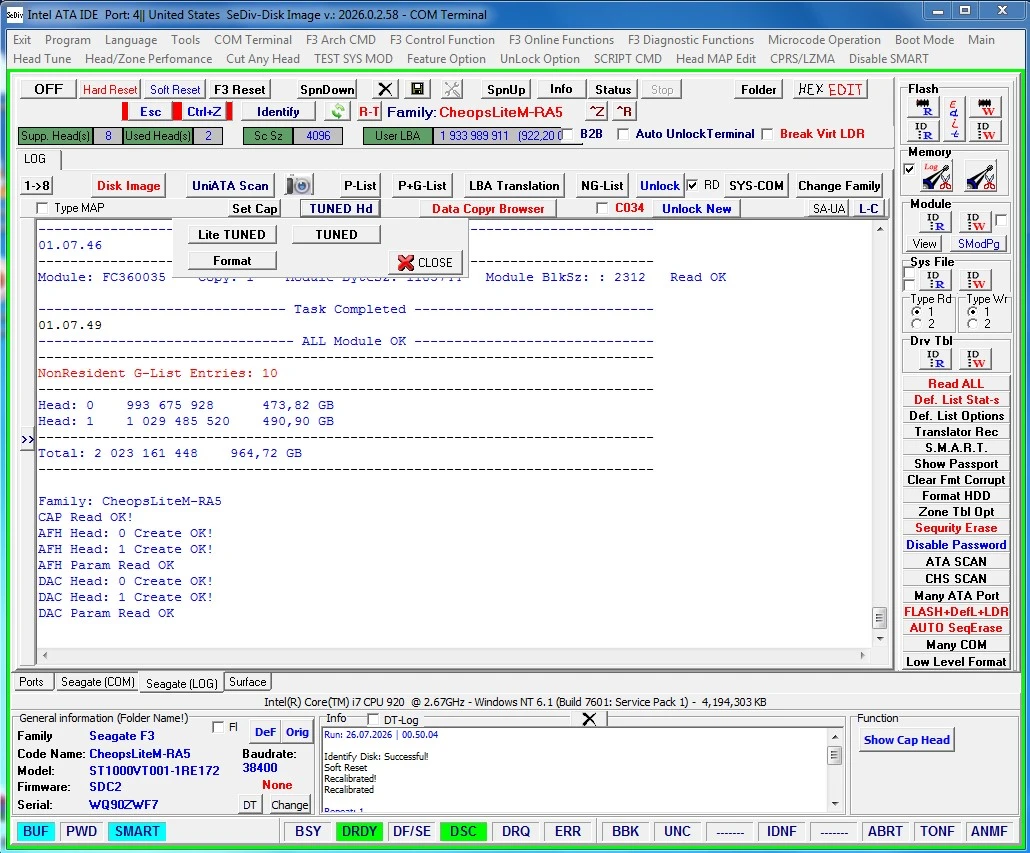The width and height of the screenshot is (1030, 853).
Task: Uncheck the Memory panel checkbox
Action: pos(909,169)
